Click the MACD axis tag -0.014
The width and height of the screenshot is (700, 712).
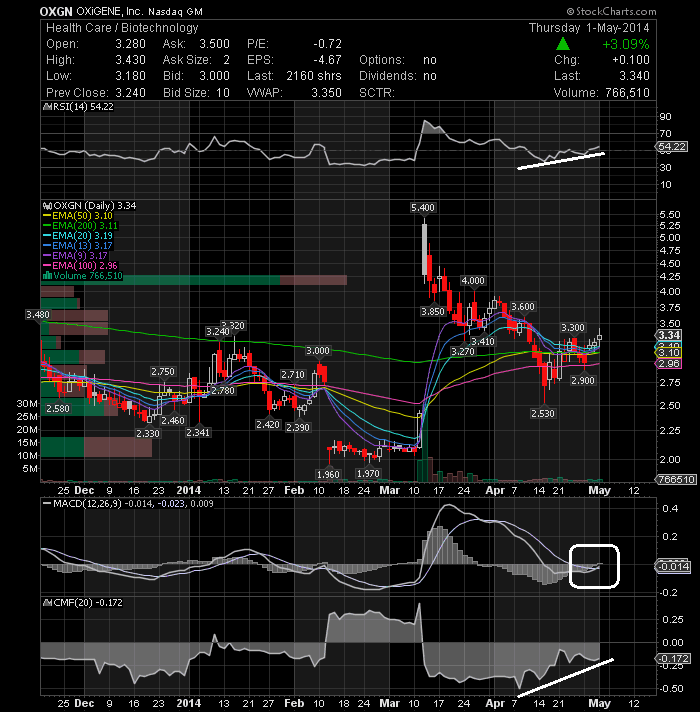coord(673,567)
